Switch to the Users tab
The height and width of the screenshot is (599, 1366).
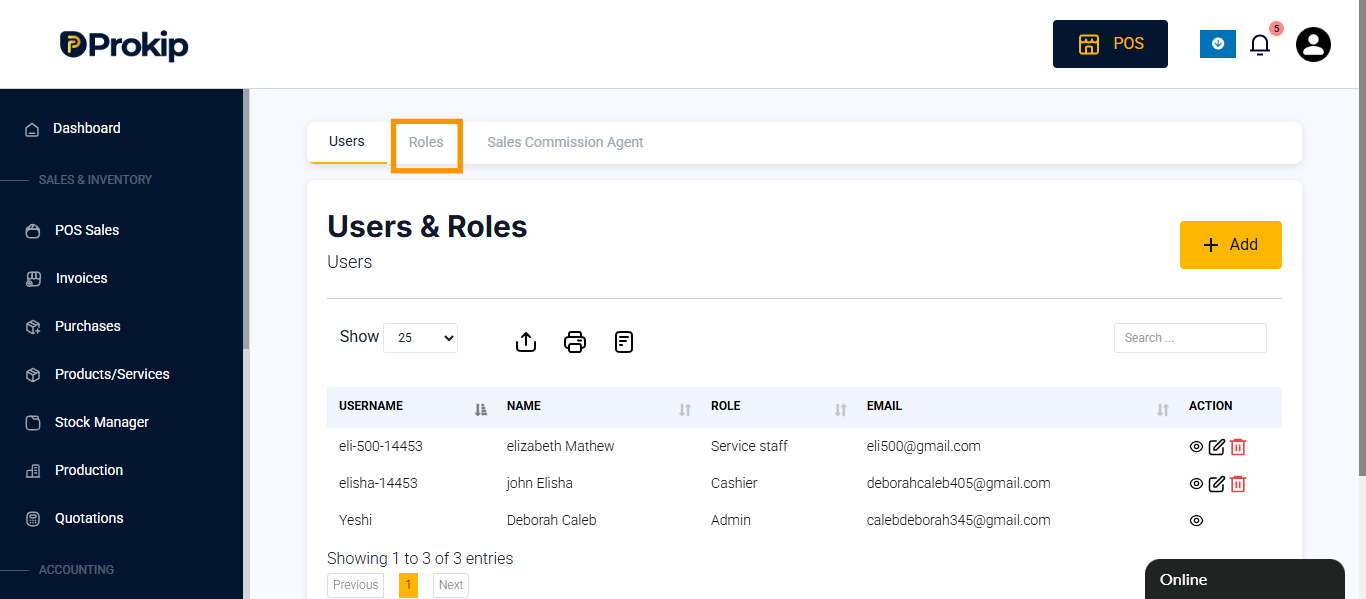point(347,142)
